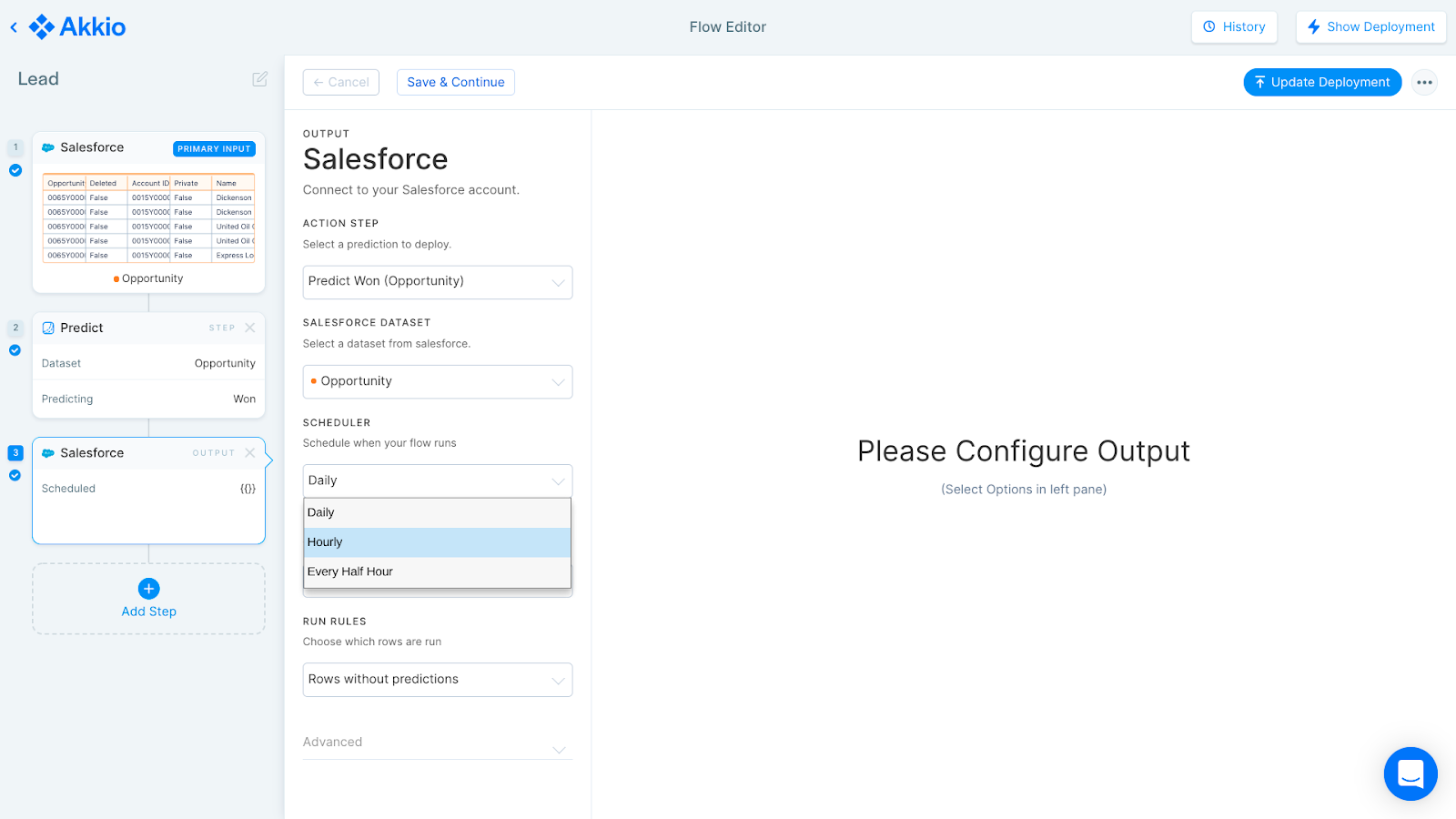Open the three-dot more options menu

1424,82
